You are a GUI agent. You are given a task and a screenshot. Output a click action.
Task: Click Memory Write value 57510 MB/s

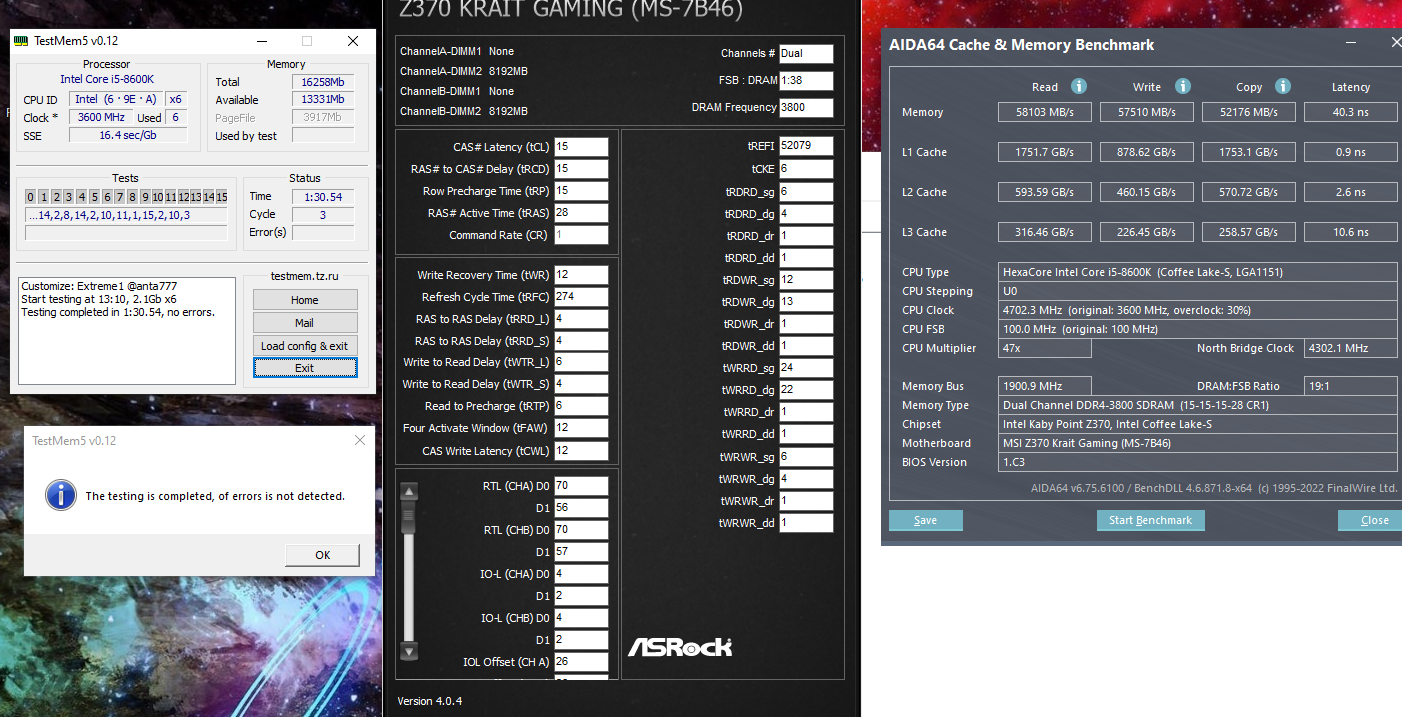(x=1147, y=112)
